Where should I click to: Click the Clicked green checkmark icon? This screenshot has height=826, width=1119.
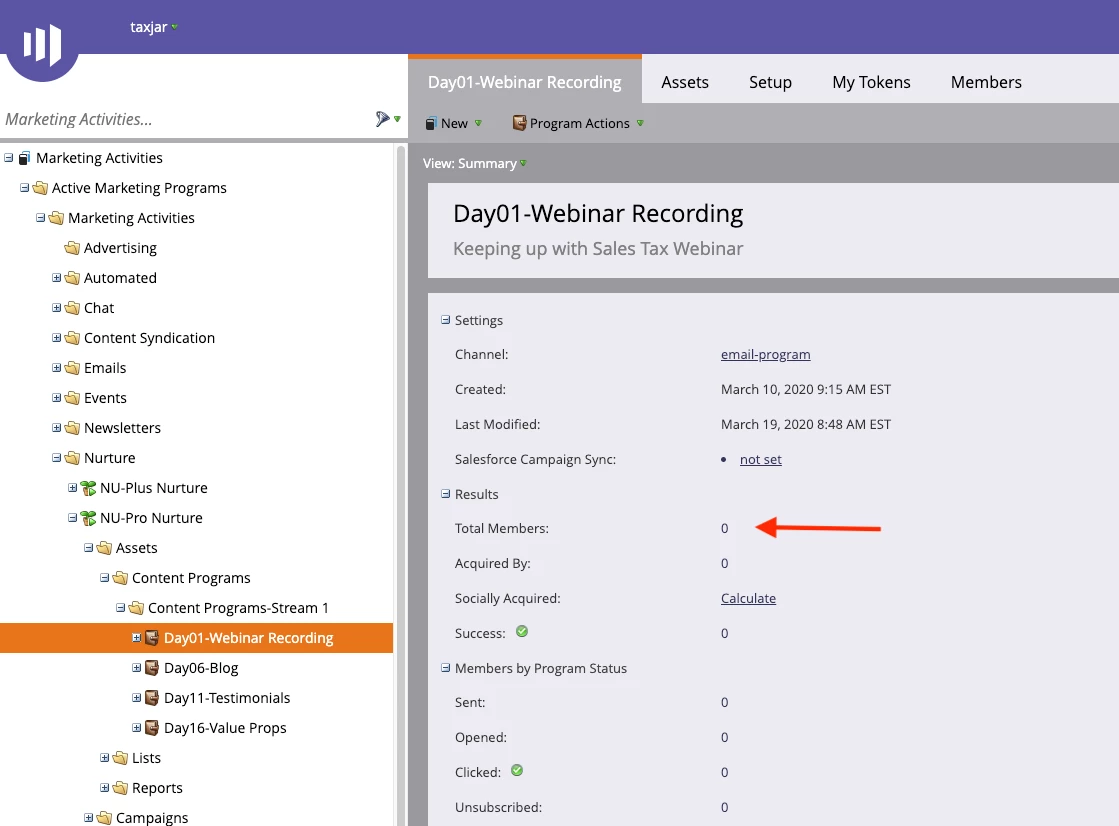517,770
